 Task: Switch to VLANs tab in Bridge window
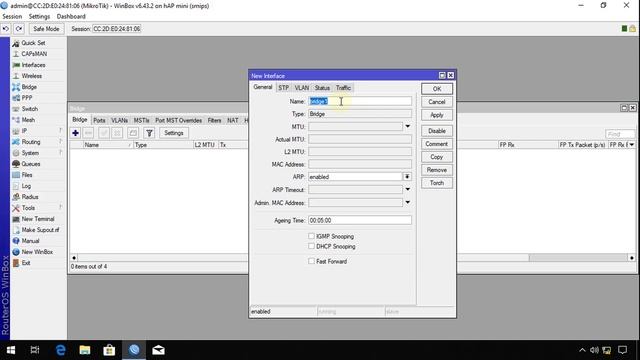pyautogui.click(x=120, y=120)
